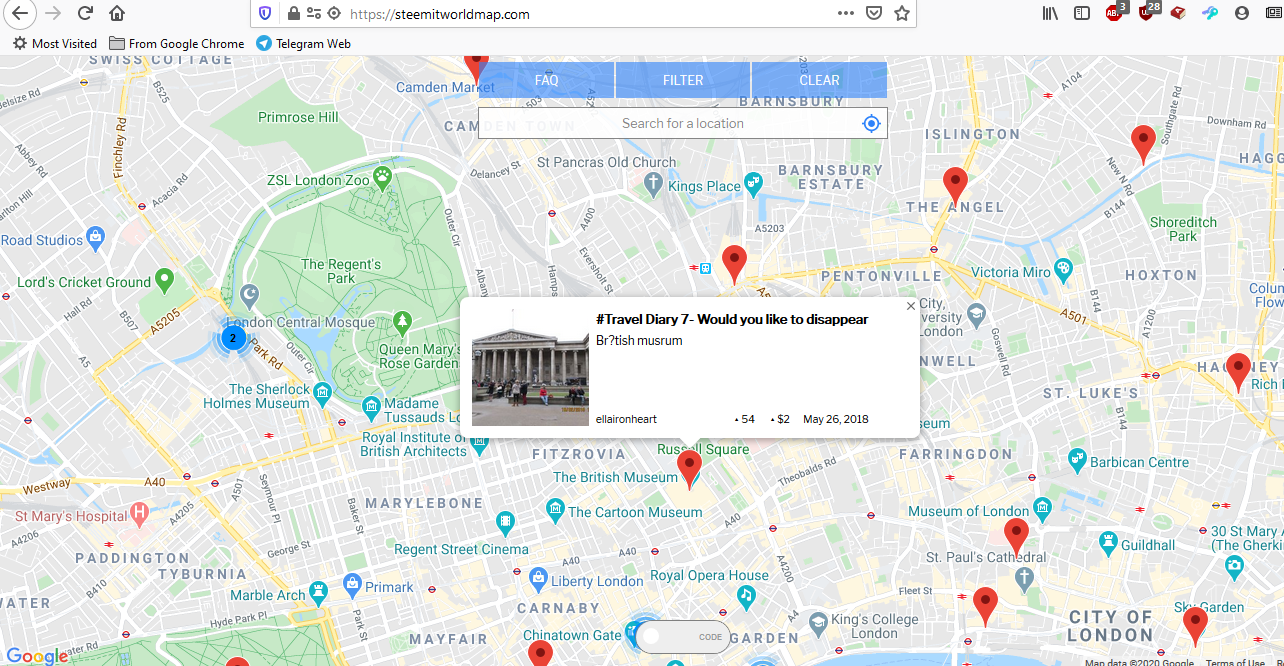Close the post info popup
1284x666 pixels.
click(x=911, y=306)
